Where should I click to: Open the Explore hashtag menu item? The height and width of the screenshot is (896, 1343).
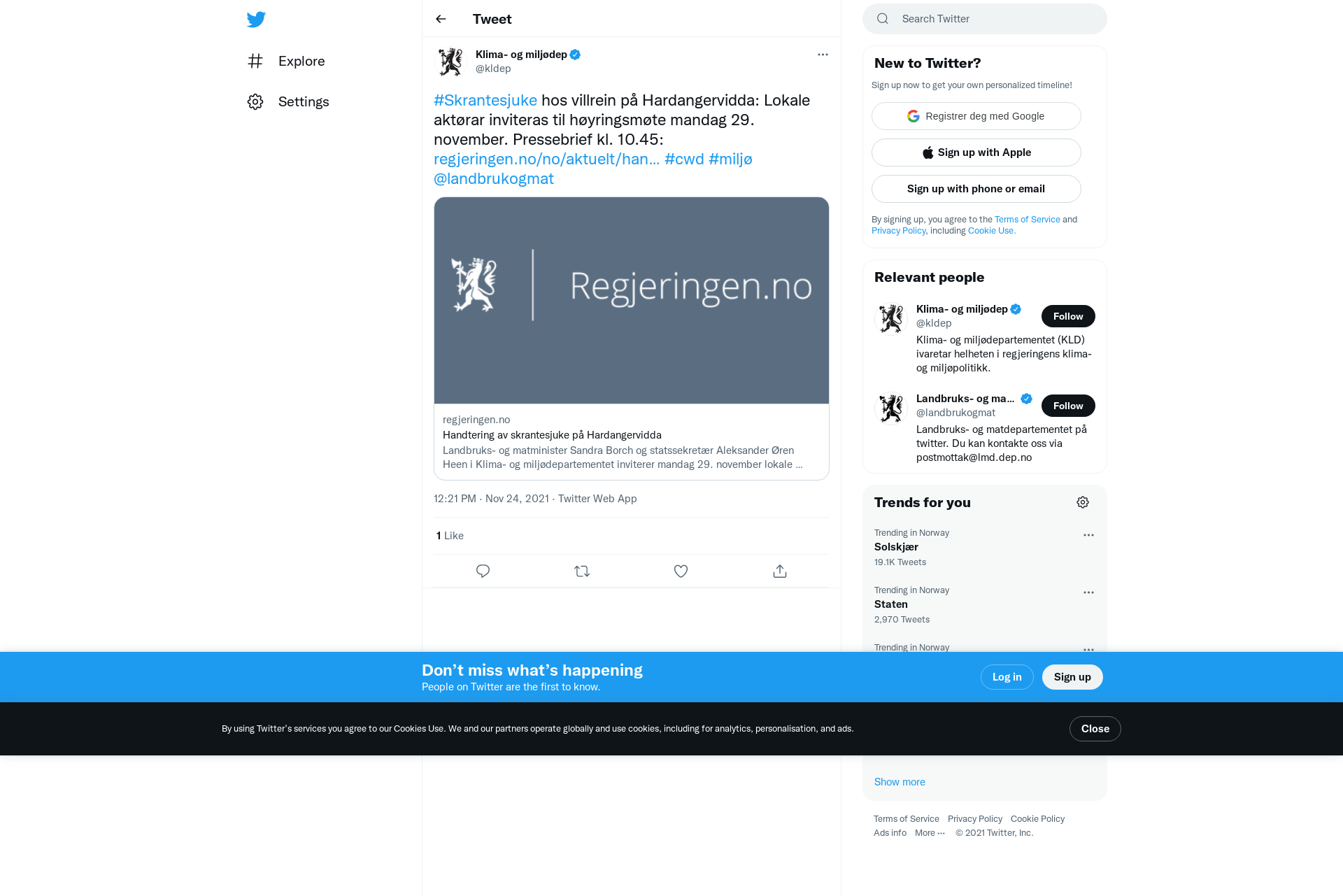[x=286, y=61]
